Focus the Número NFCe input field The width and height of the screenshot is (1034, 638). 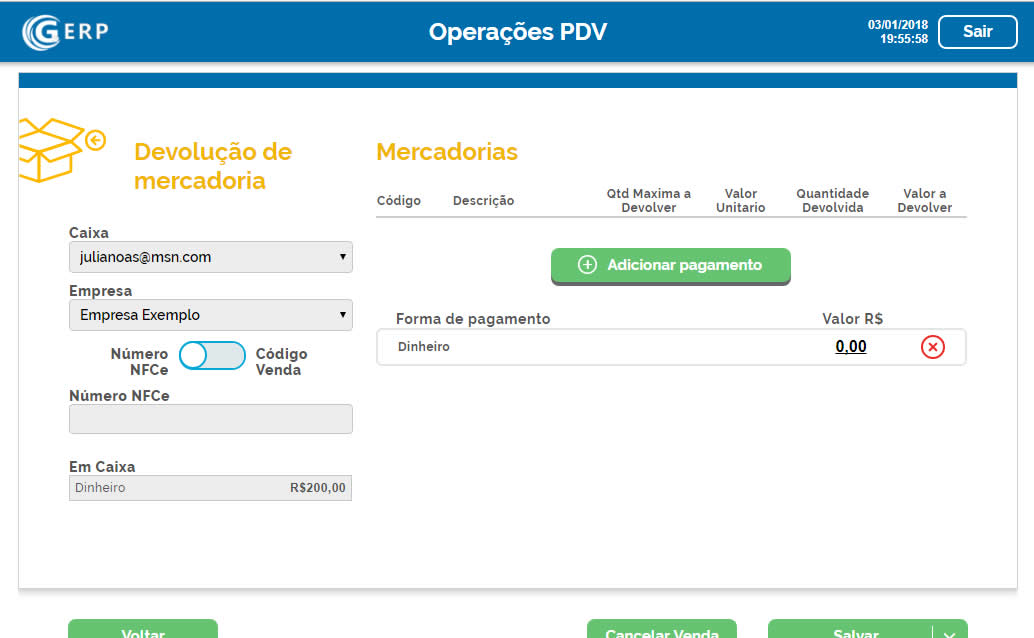click(210, 419)
